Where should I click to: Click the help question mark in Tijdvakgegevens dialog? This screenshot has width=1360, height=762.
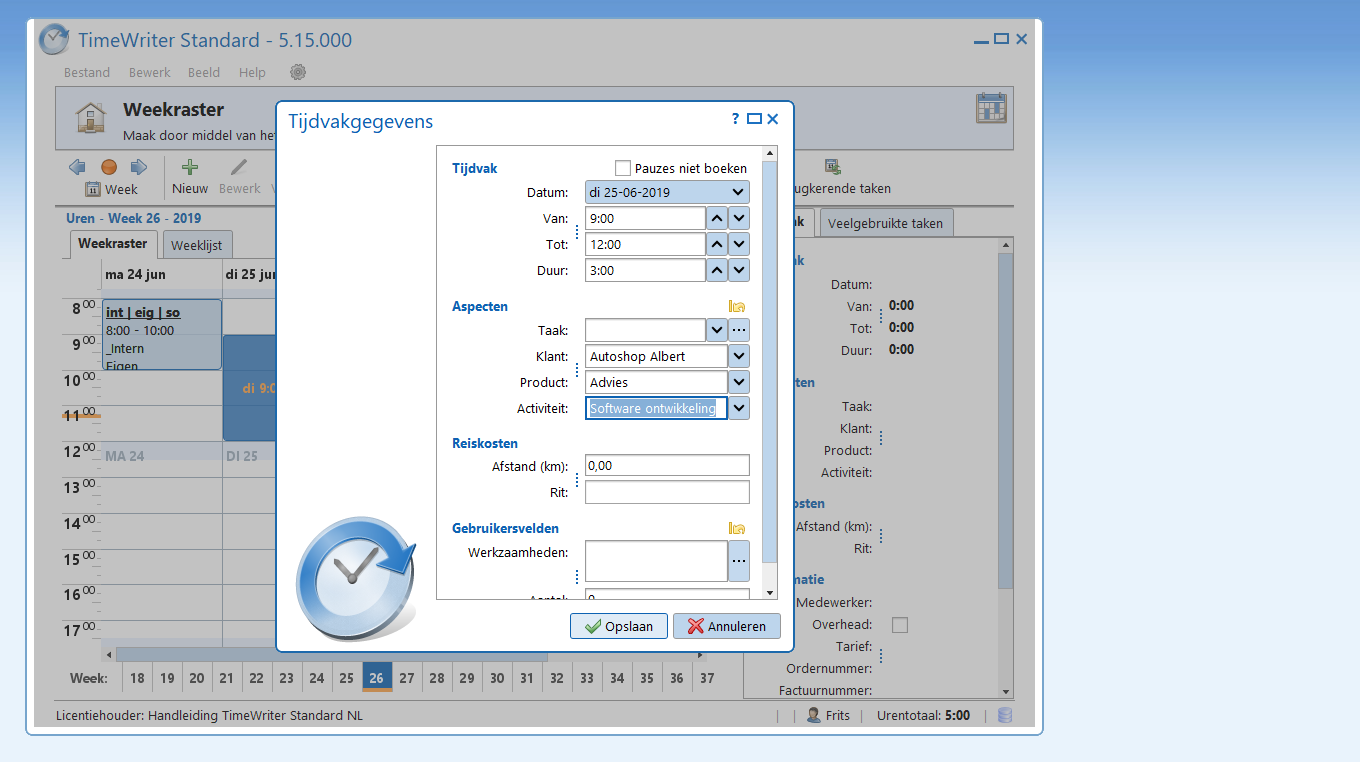coord(736,118)
